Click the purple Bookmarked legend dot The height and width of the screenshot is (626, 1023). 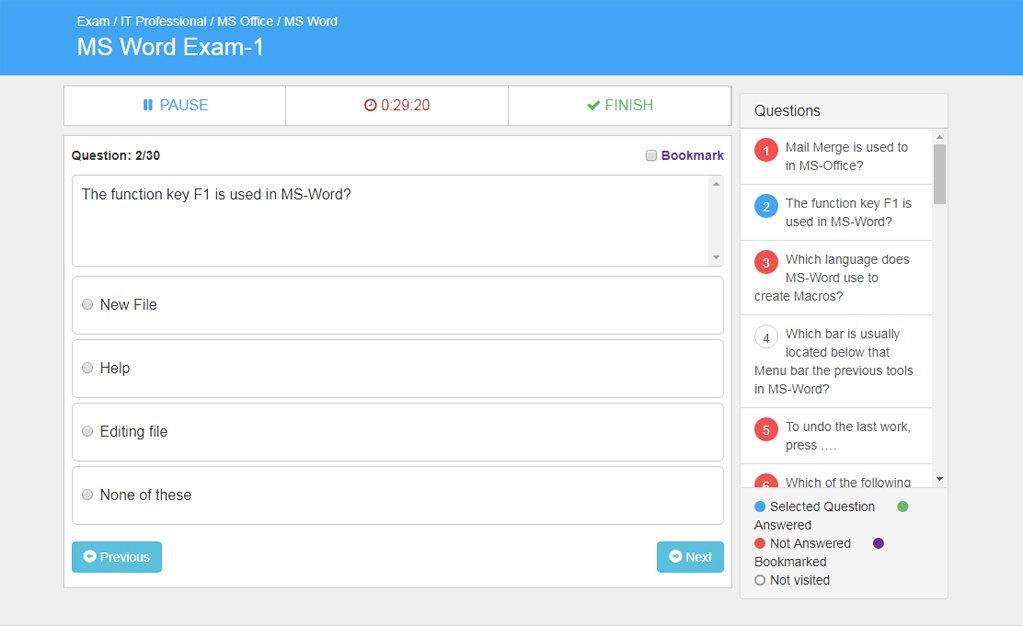[878, 543]
